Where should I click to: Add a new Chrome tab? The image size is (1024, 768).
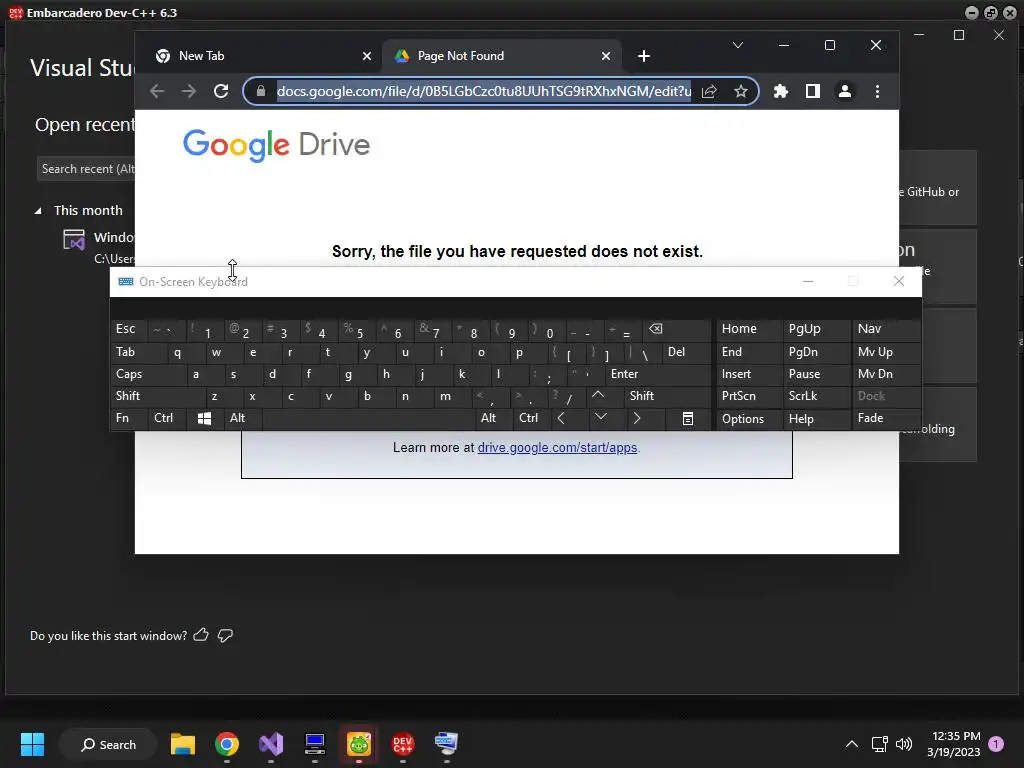(x=644, y=56)
